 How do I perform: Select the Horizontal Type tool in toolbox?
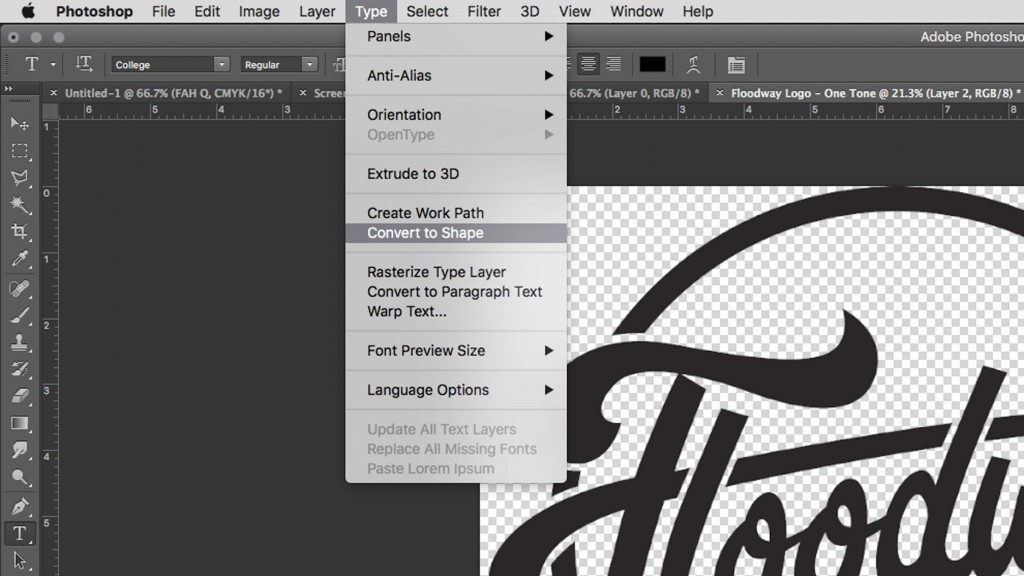point(20,534)
